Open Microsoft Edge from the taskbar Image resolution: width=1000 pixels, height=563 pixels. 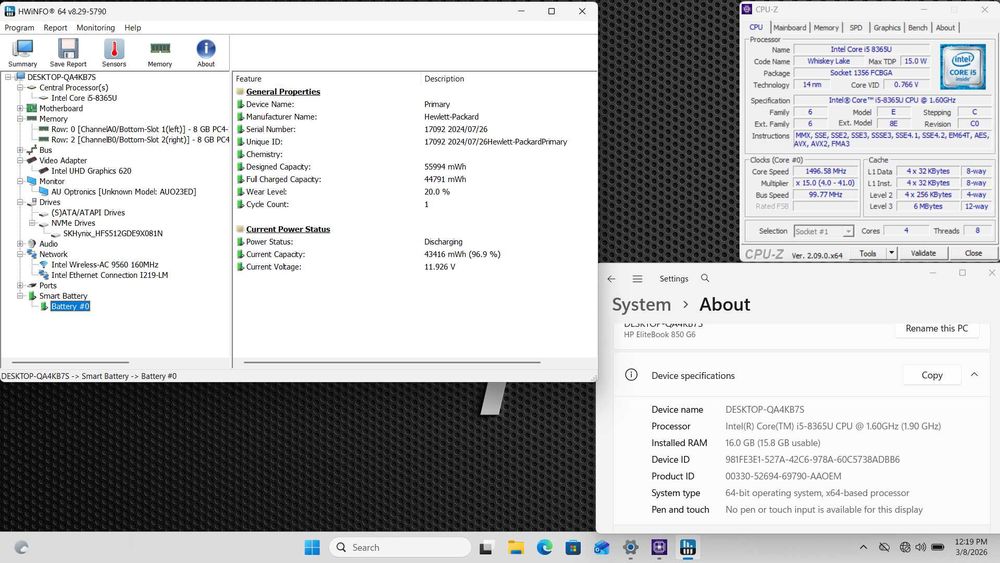click(x=544, y=547)
